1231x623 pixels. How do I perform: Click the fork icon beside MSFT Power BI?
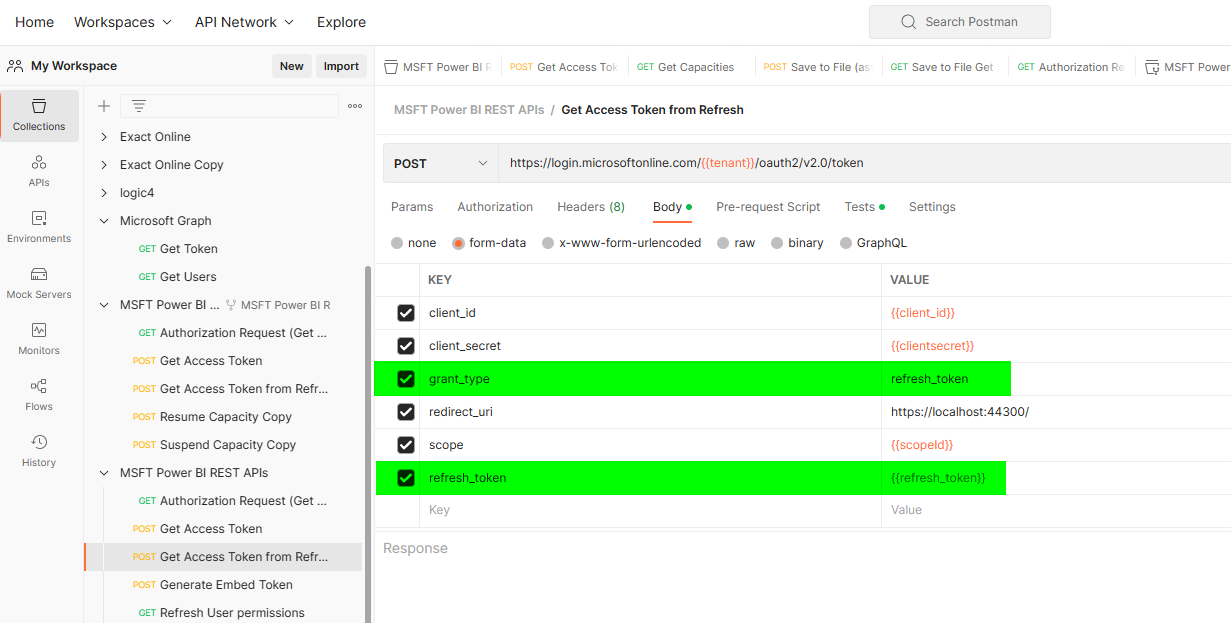(x=231, y=305)
